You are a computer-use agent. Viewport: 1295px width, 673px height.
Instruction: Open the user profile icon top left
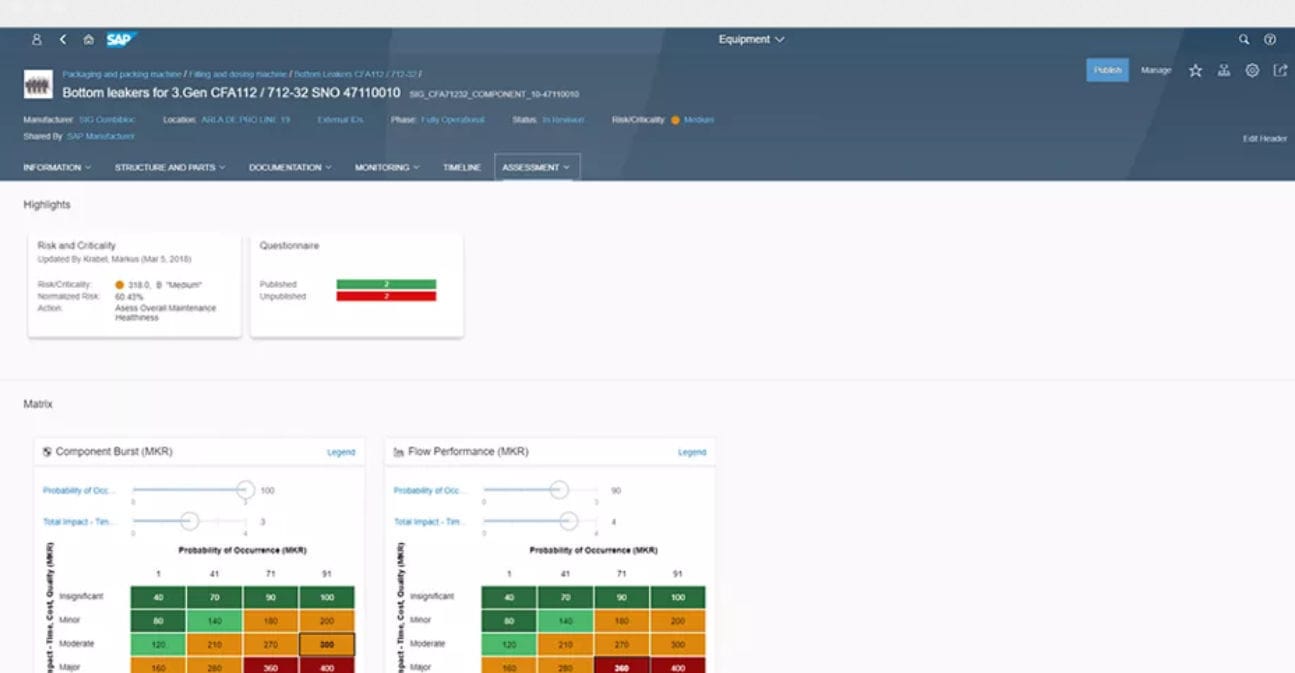coord(36,39)
